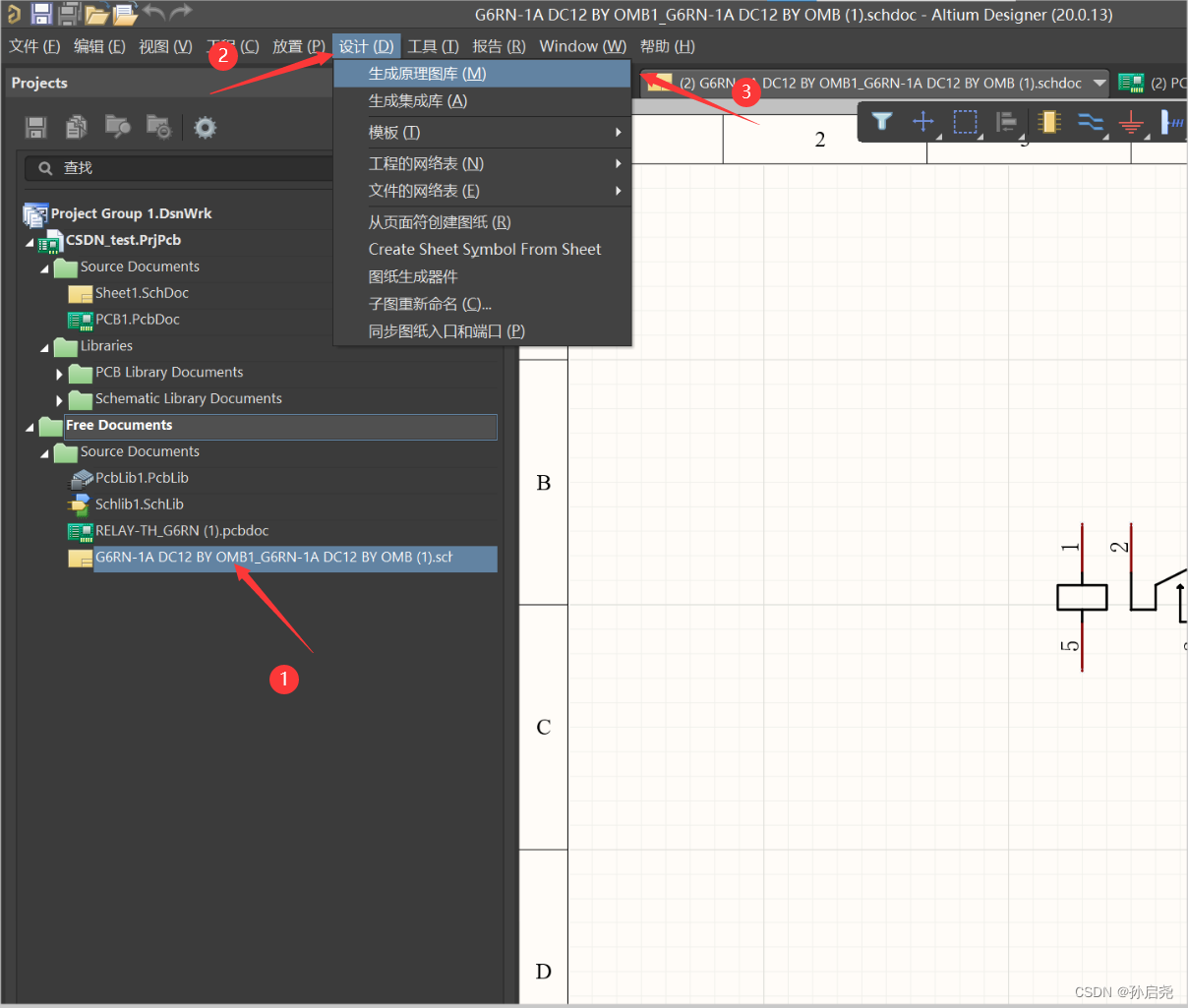Open the 文件 (F) menu
Image resolution: width=1188 pixels, height=1008 pixels.
(x=34, y=46)
